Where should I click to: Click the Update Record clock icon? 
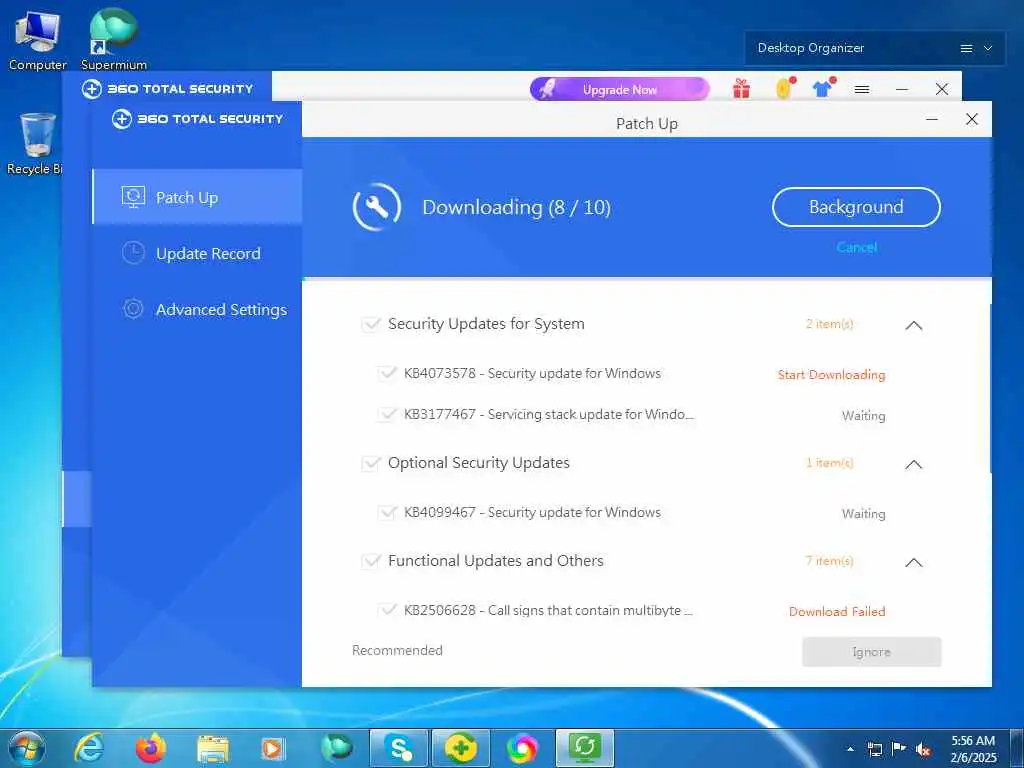point(133,253)
